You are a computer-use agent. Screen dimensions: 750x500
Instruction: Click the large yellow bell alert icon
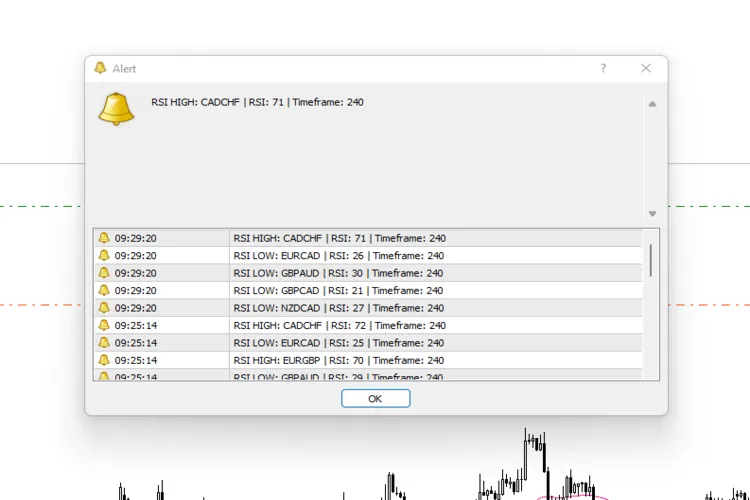[116, 109]
